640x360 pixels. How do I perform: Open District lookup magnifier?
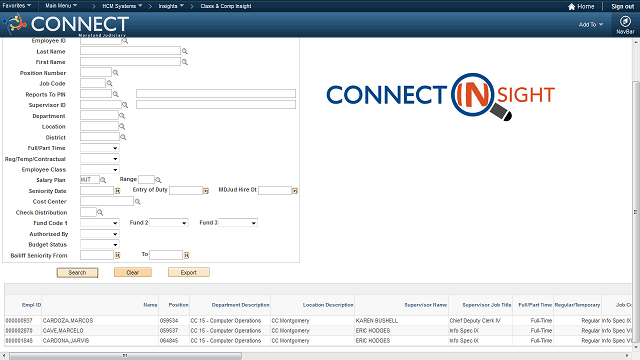(x=123, y=137)
